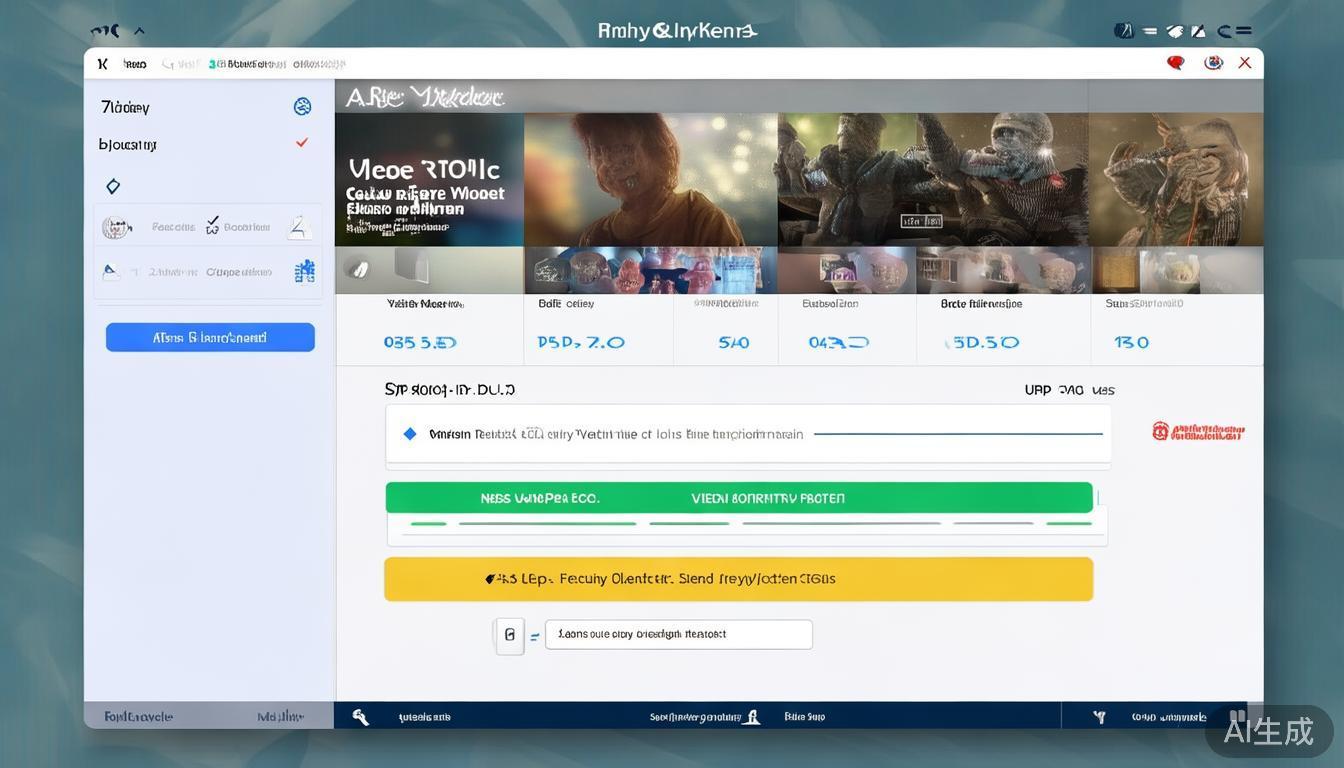This screenshot has width=1344, height=768.
Task: Click the blue puzzle icon in the sidebar
Action: pyautogui.click(x=305, y=271)
